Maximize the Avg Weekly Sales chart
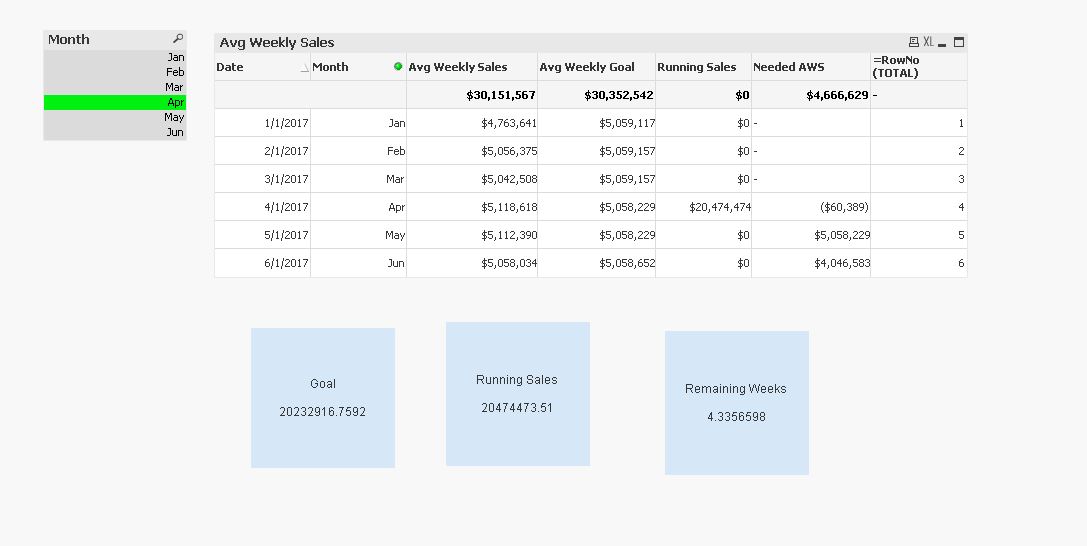This screenshot has height=546, width=1087. [x=959, y=42]
